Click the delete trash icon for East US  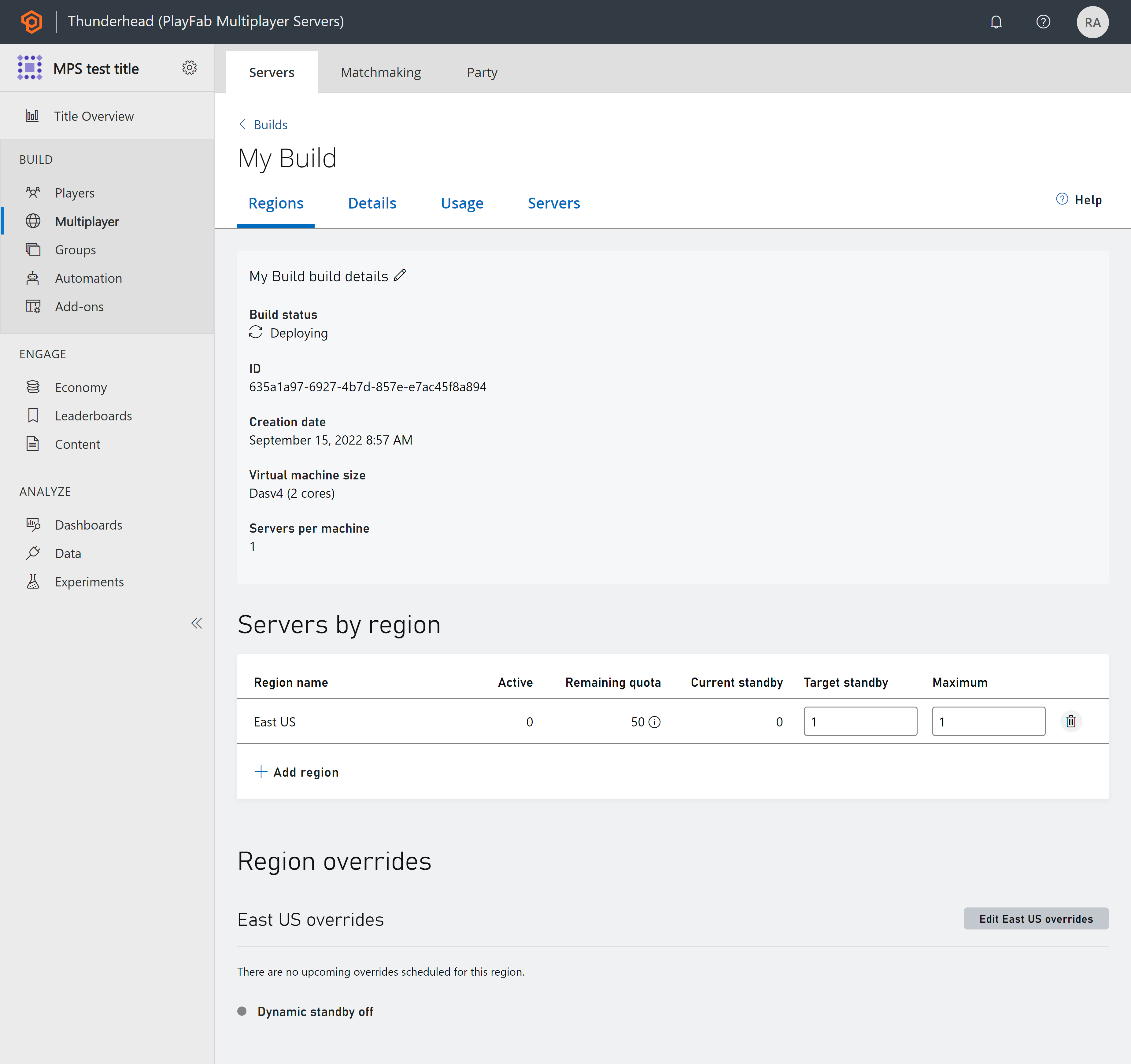(1071, 721)
